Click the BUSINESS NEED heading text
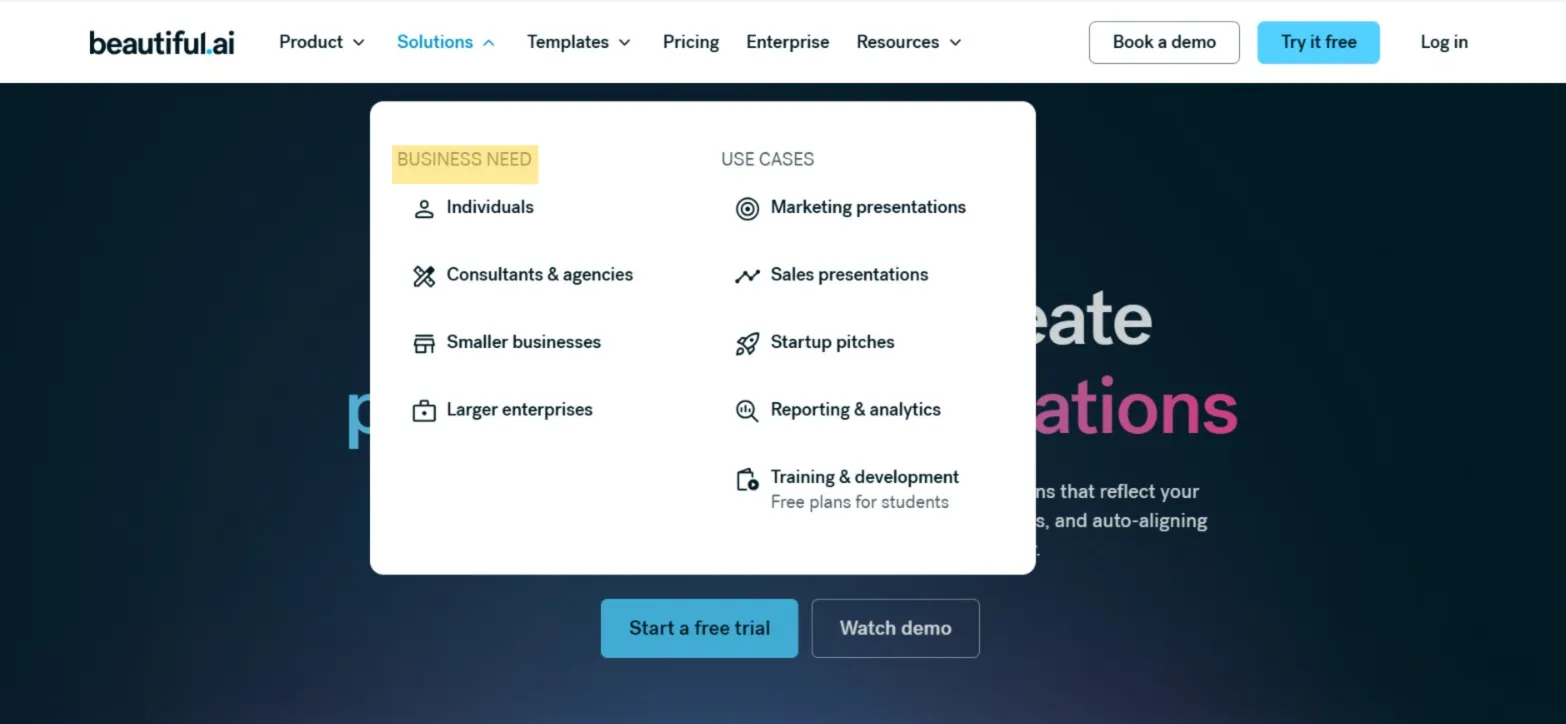The width and height of the screenshot is (1566, 724). tap(464, 159)
